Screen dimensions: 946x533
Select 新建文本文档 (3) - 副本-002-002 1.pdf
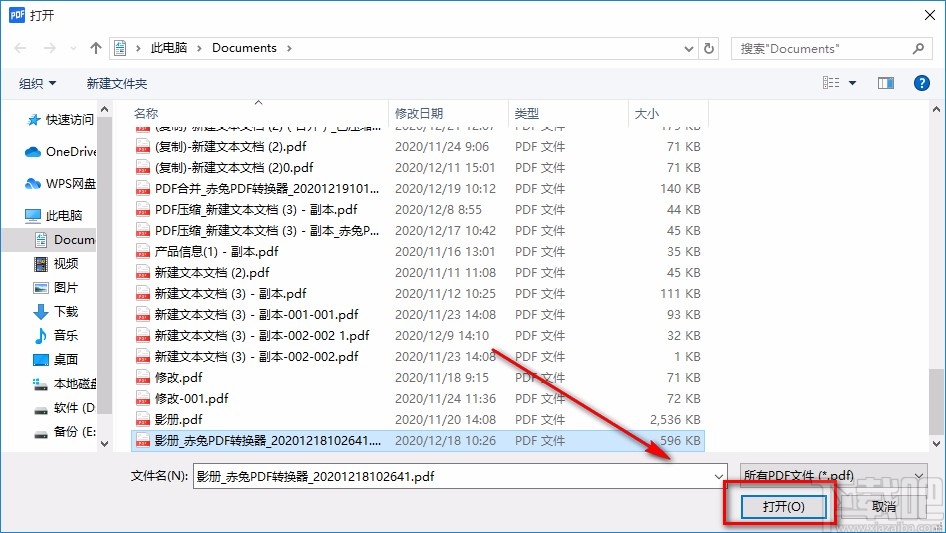pos(417,335)
